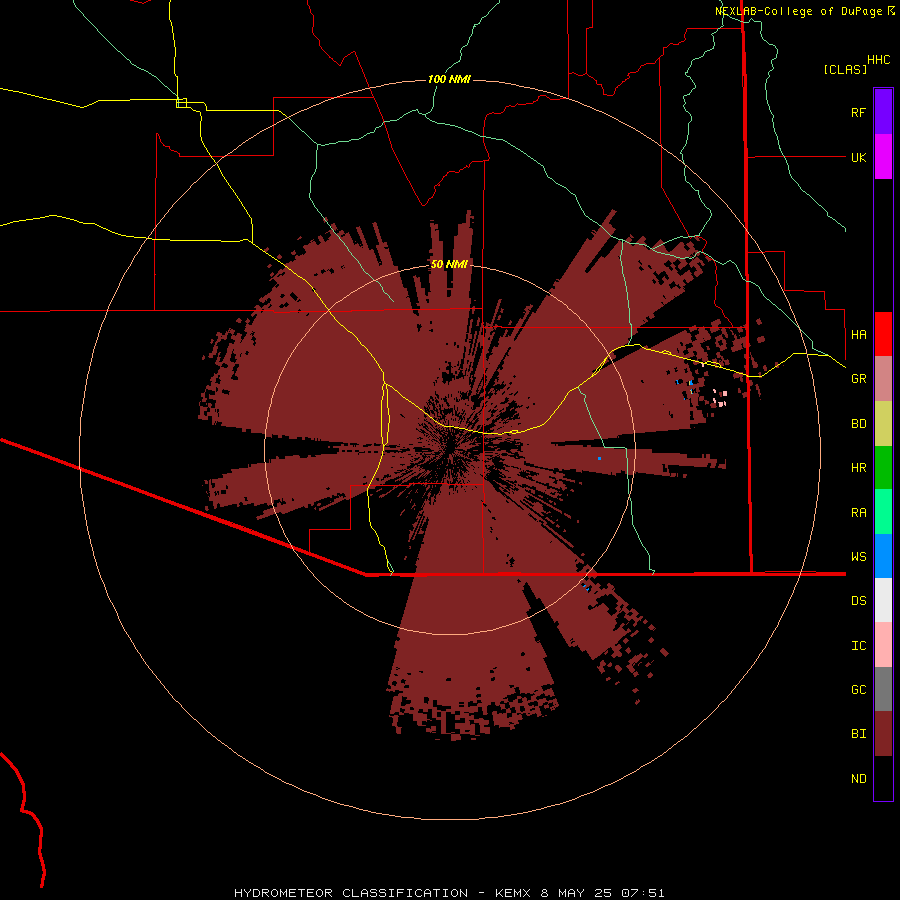Click the 'HHC' product label

coord(879,59)
